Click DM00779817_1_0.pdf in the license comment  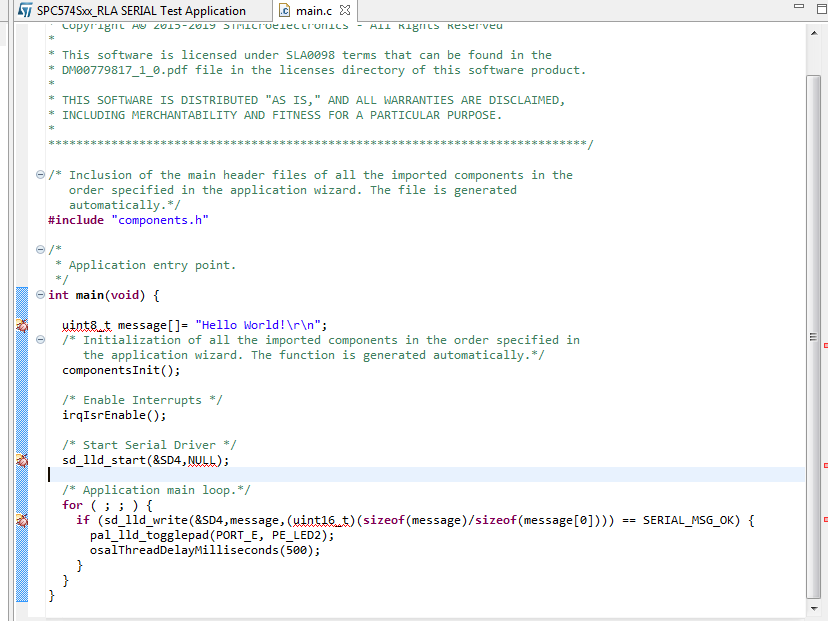125,70
